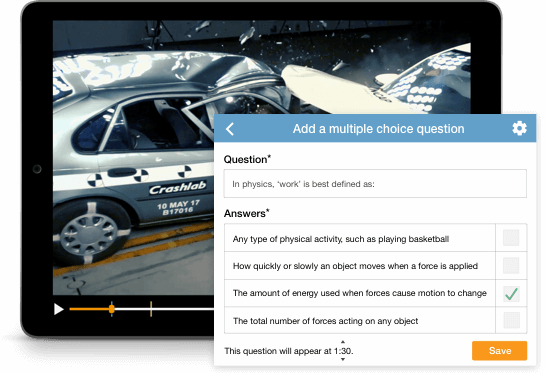Increase appearance time with up arrow
The width and height of the screenshot is (545, 373).
pyautogui.click(x=343, y=342)
